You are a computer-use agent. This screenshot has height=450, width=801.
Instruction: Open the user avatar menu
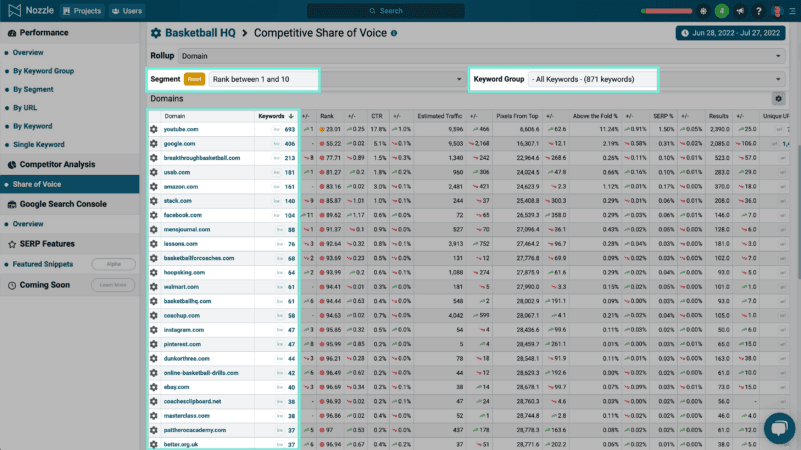[777, 11]
